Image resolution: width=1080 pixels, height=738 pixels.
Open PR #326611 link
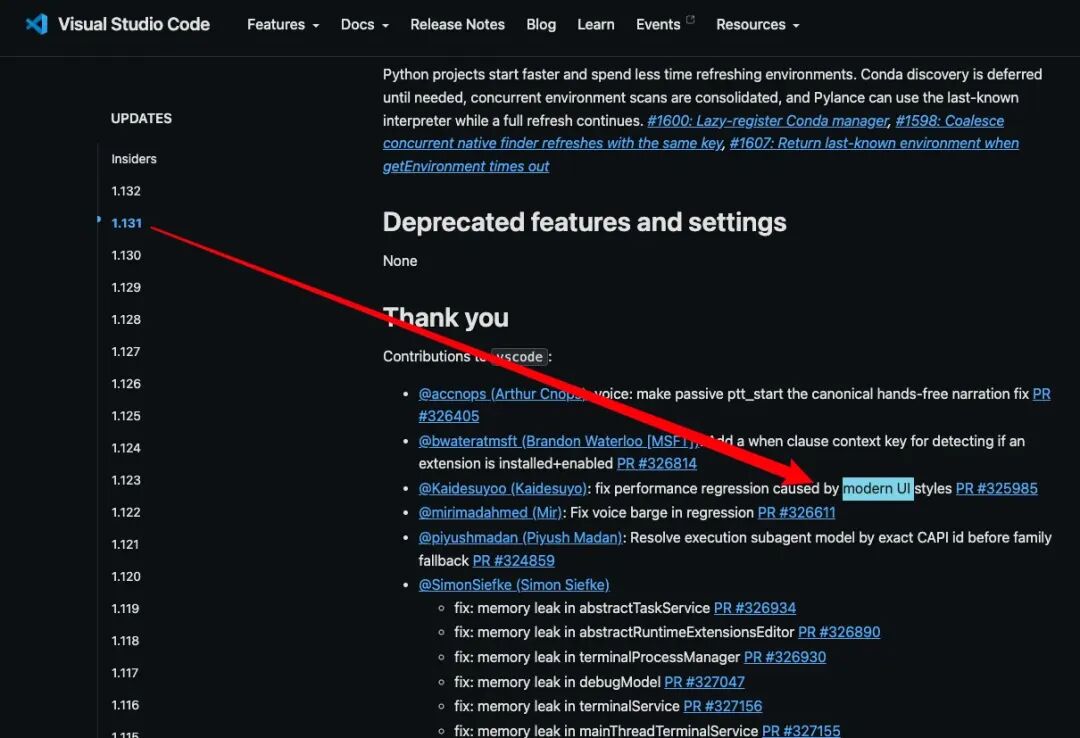point(796,513)
